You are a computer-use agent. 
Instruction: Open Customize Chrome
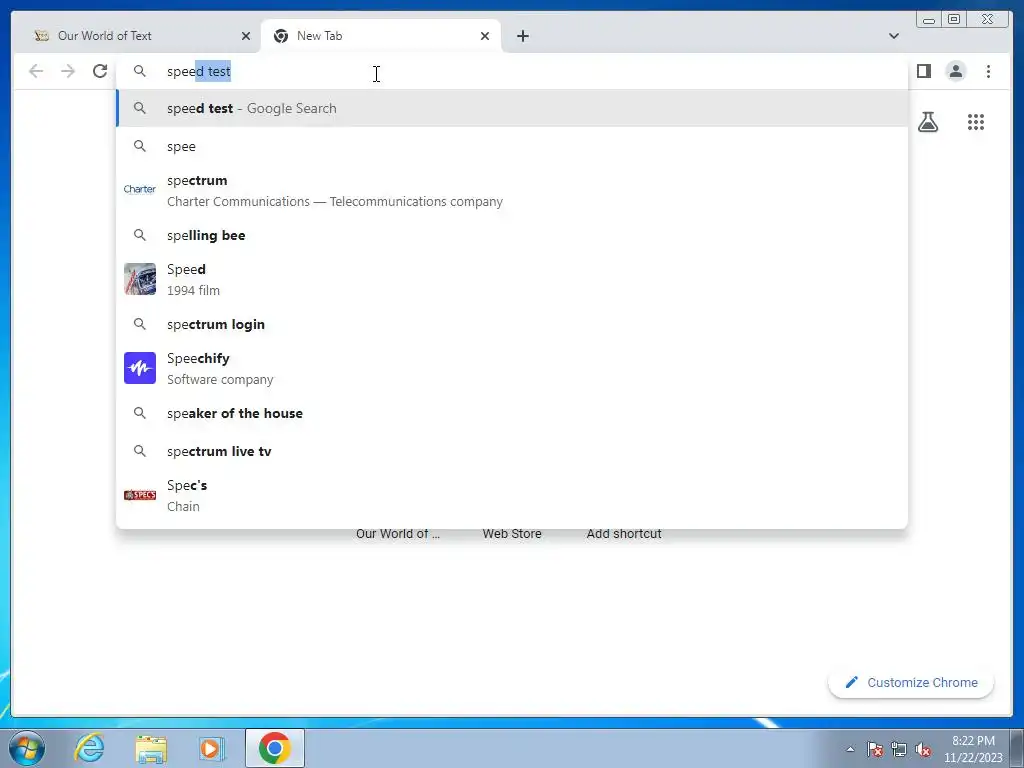click(x=911, y=682)
